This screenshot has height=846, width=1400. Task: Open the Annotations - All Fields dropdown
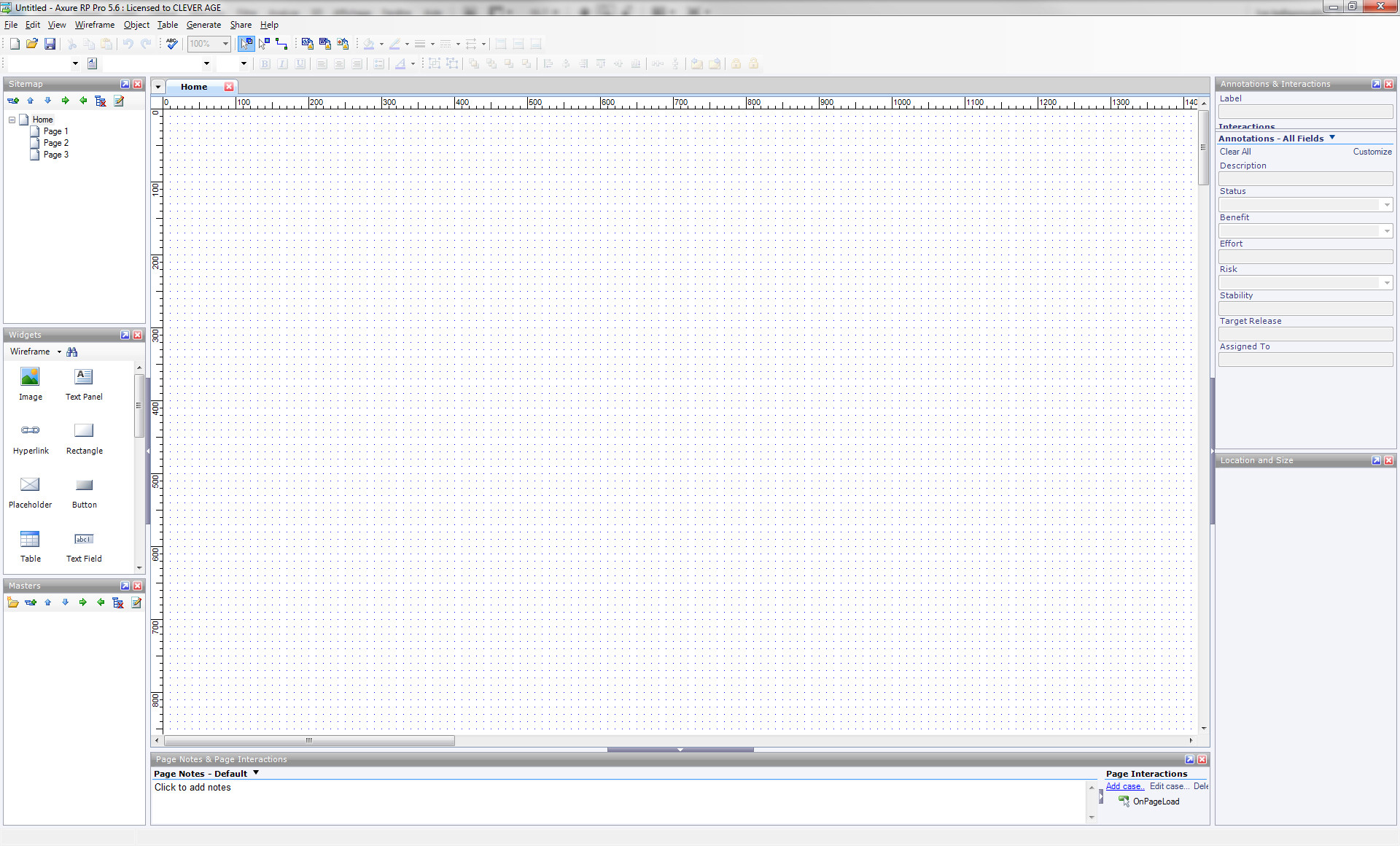click(x=1331, y=138)
